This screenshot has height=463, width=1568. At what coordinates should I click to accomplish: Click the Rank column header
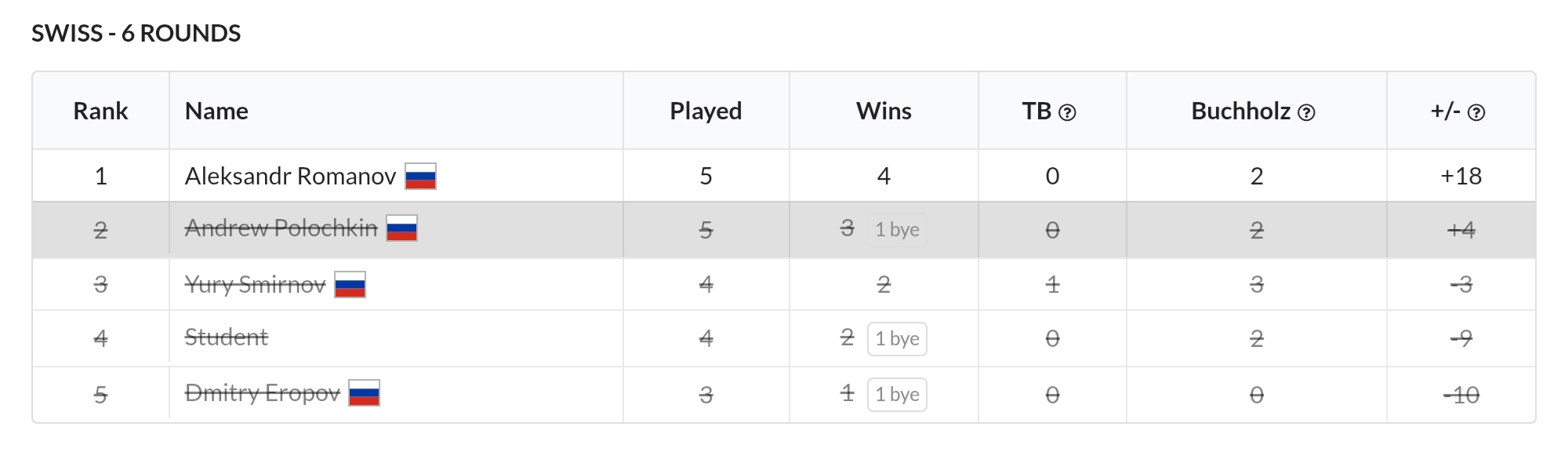tap(100, 111)
